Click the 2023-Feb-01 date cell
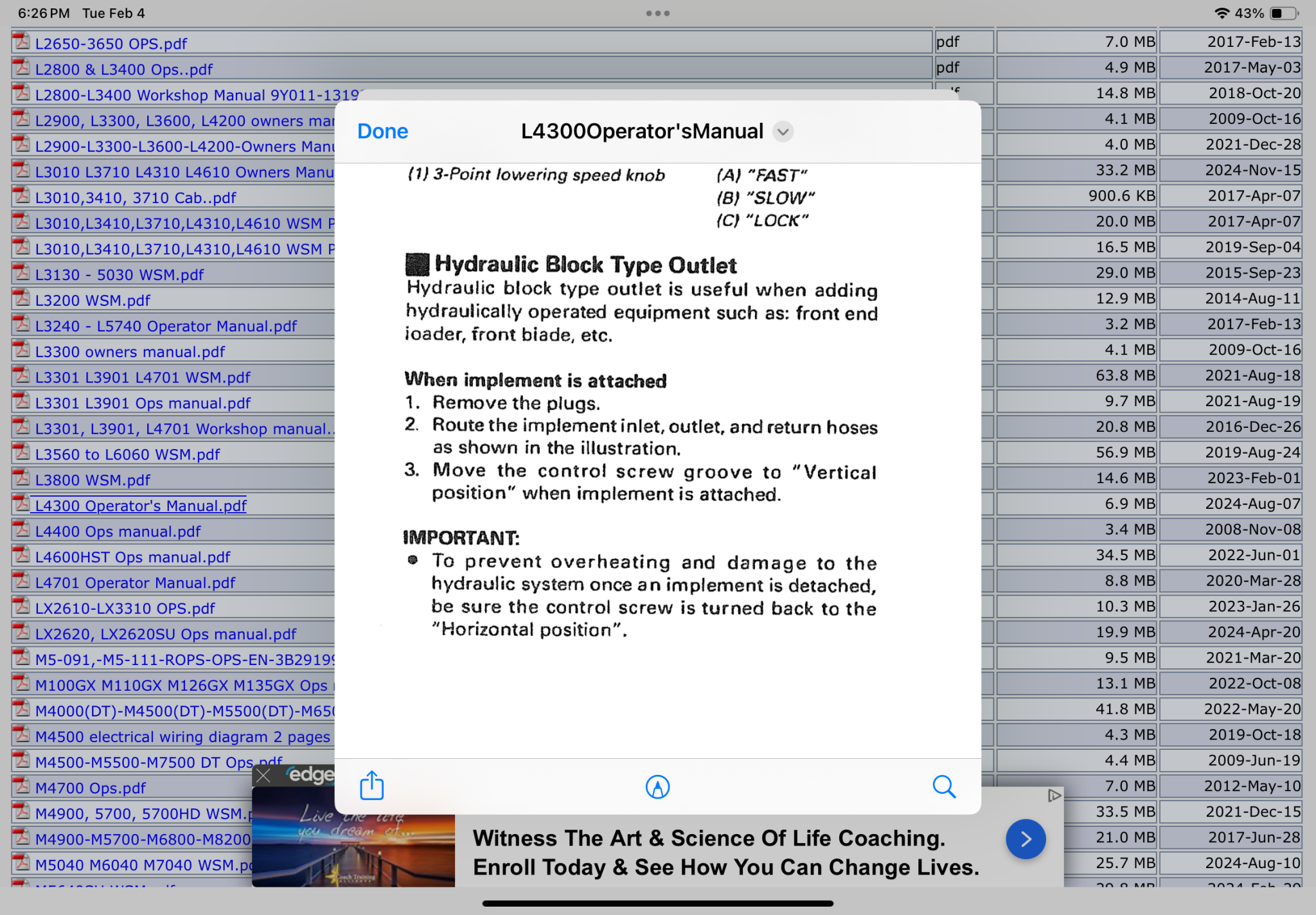The height and width of the screenshot is (915, 1316). [x=1231, y=479]
